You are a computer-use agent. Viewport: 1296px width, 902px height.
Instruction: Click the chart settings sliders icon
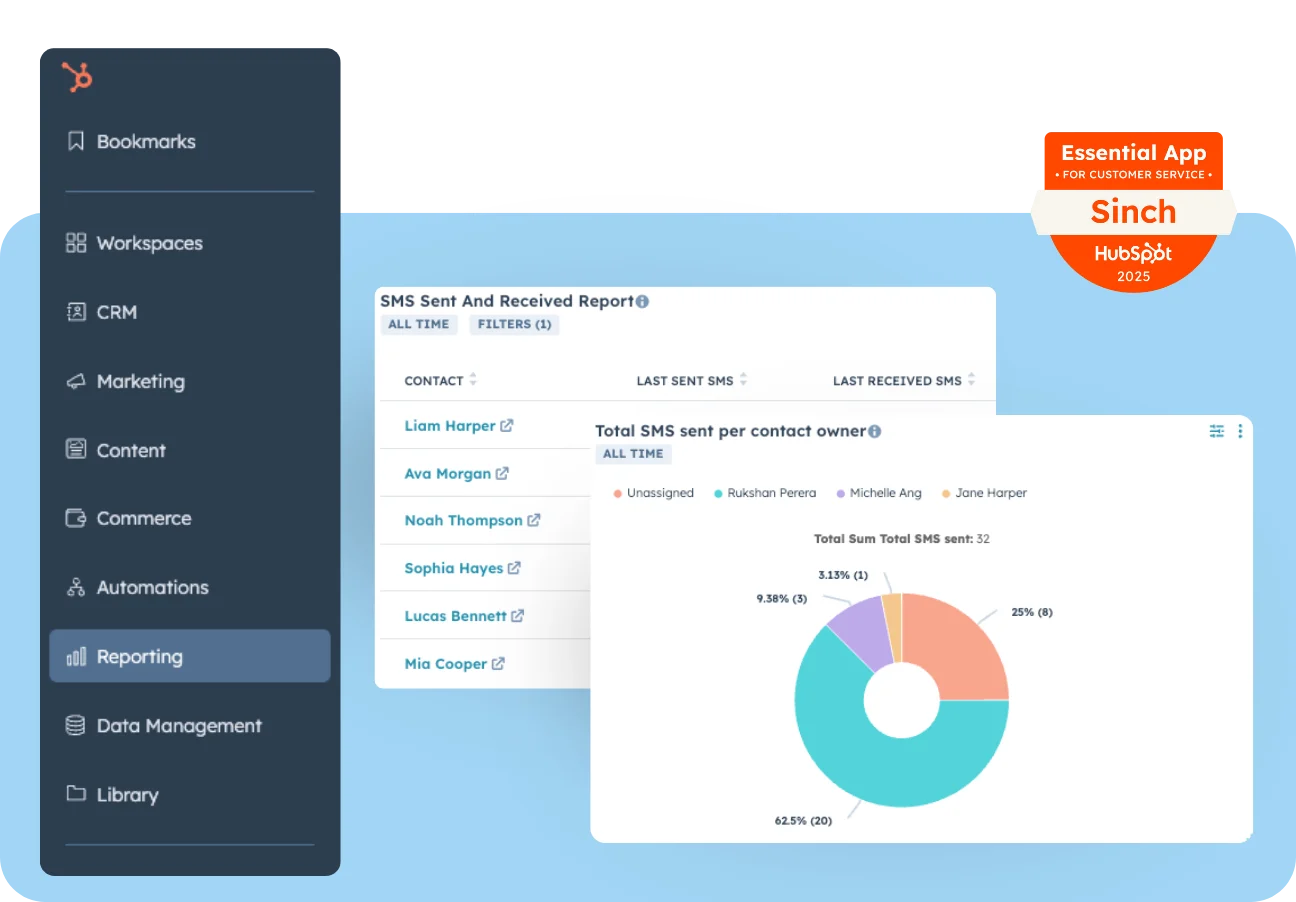(1216, 431)
